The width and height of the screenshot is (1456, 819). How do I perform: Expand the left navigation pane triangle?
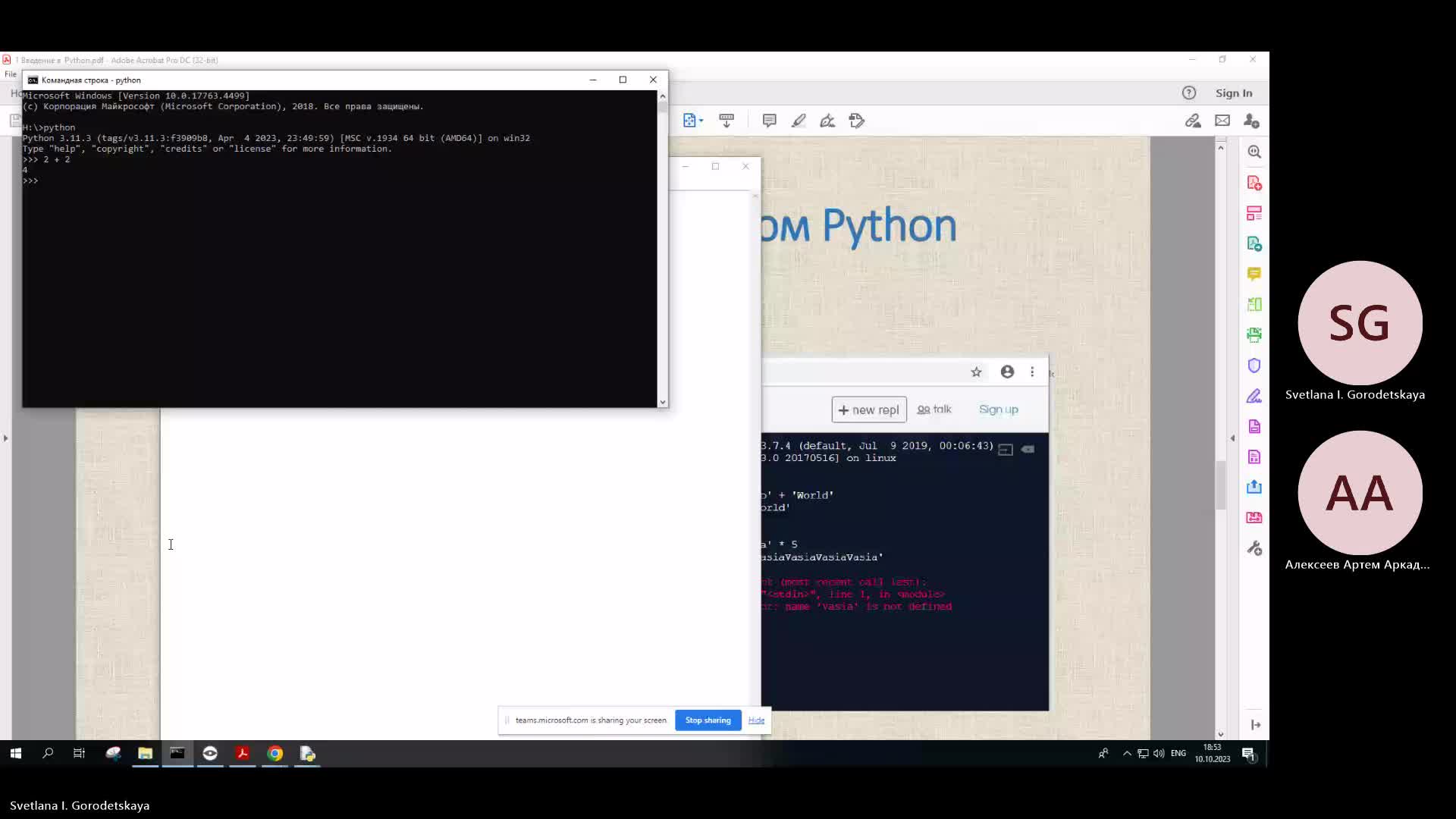pos(5,438)
